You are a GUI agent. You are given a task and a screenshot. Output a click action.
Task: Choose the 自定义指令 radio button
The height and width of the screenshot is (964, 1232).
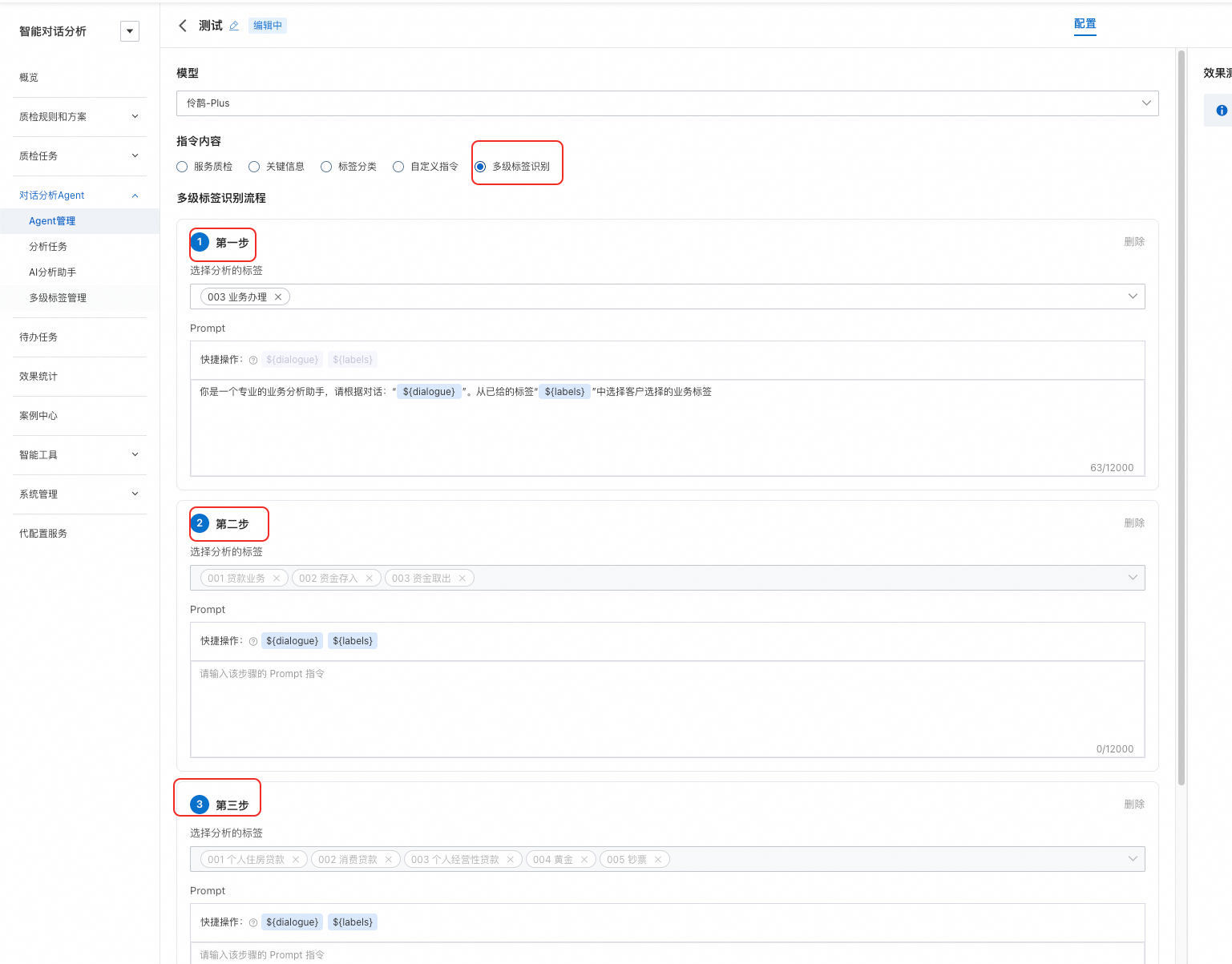tap(426, 167)
